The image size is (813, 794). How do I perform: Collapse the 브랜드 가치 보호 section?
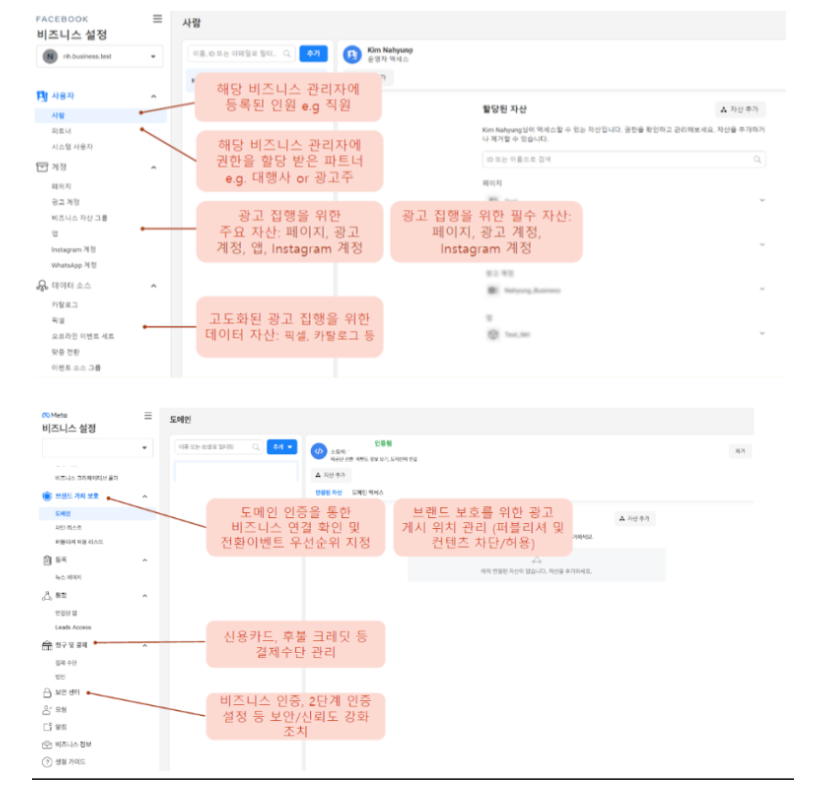tap(145, 496)
